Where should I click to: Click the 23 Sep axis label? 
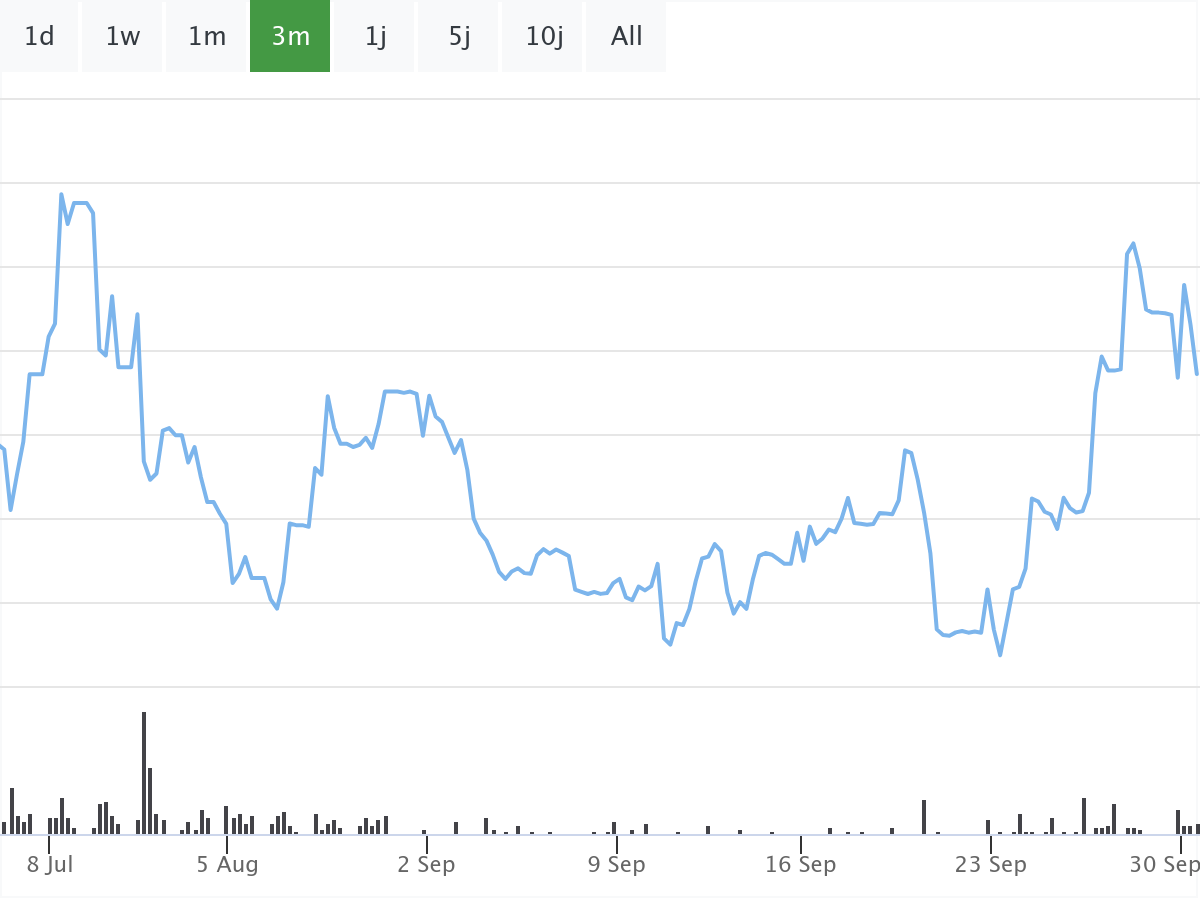pyautogui.click(x=990, y=865)
